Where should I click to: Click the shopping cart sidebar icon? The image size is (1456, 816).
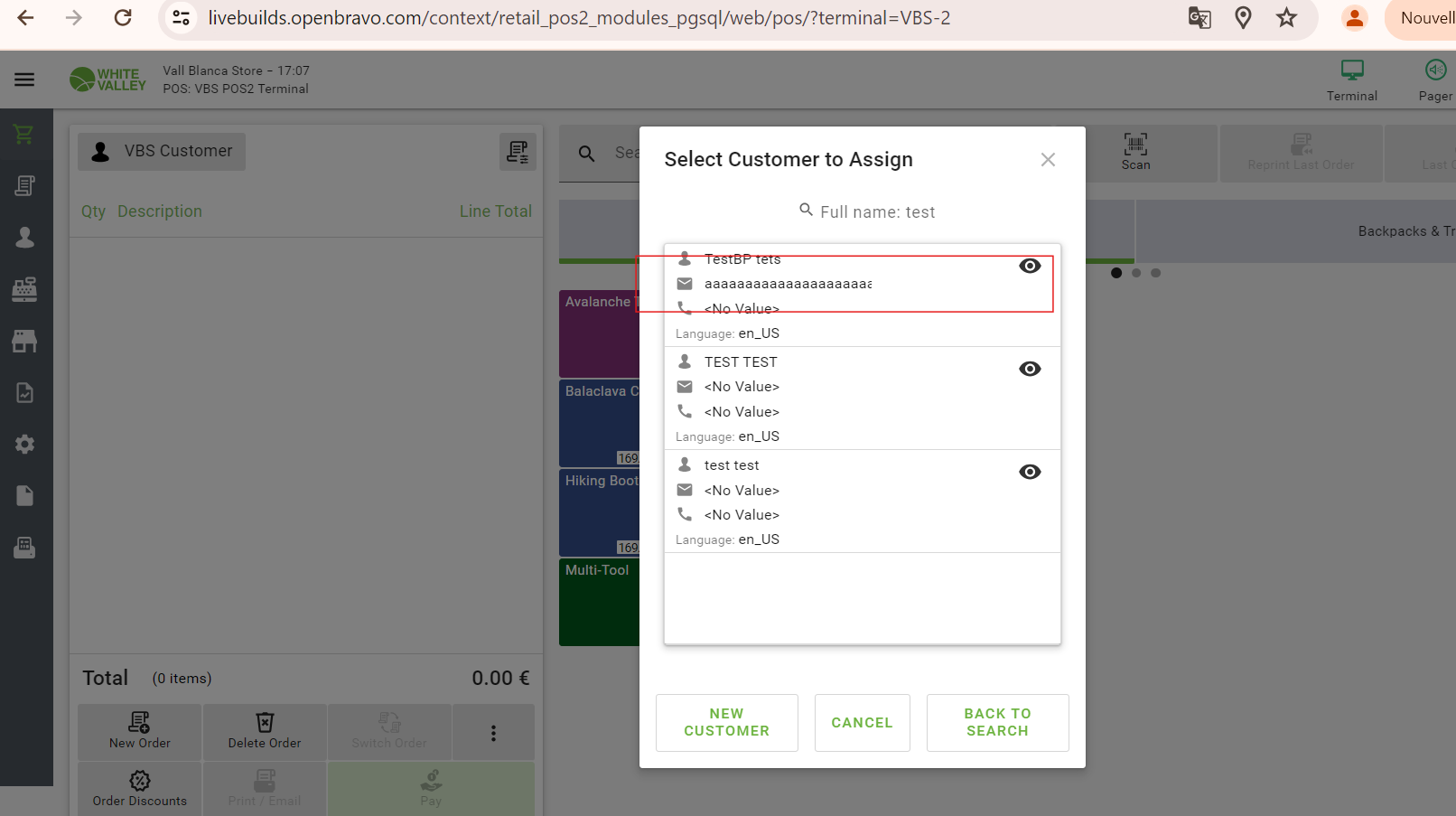coord(24,135)
